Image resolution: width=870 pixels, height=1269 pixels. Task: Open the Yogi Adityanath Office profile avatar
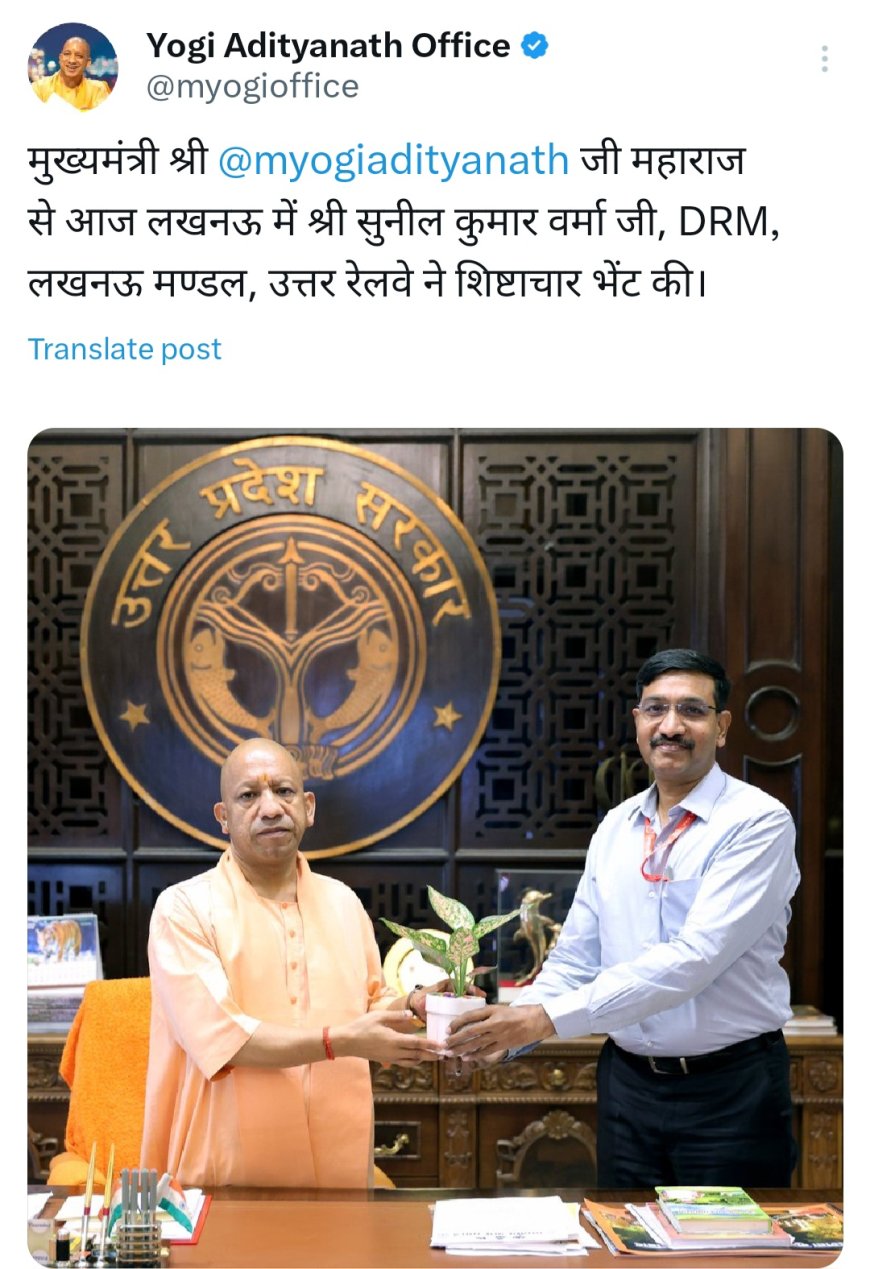pos(73,66)
